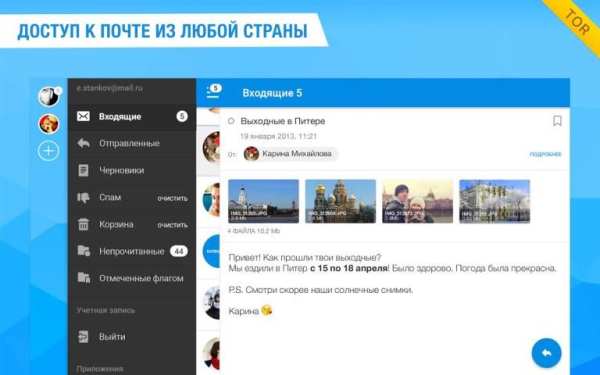Open the Отправленные folder

coord(132,143)
